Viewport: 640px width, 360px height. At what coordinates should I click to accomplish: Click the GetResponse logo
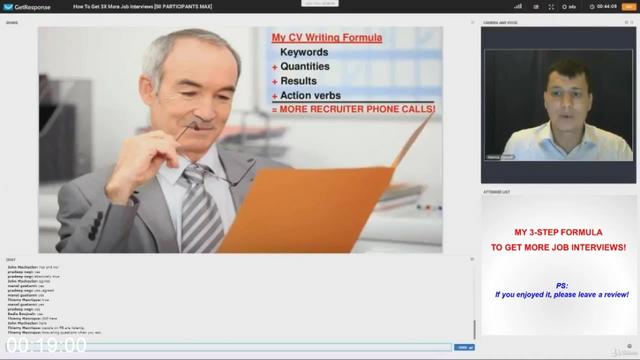tap(27, 7)
